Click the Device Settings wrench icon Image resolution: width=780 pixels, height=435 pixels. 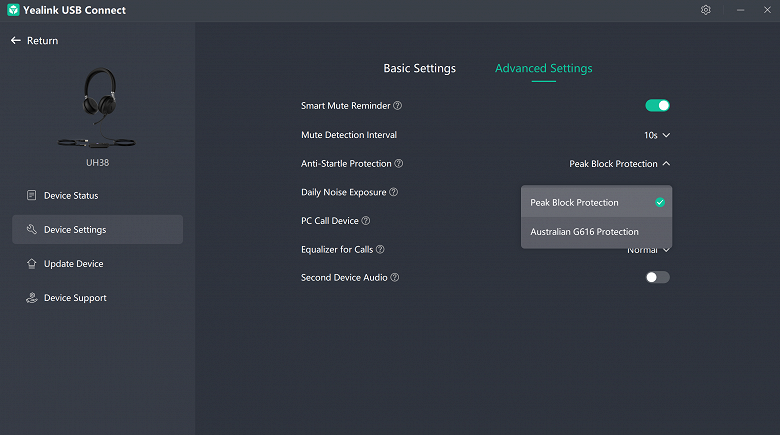coord(31,229)
